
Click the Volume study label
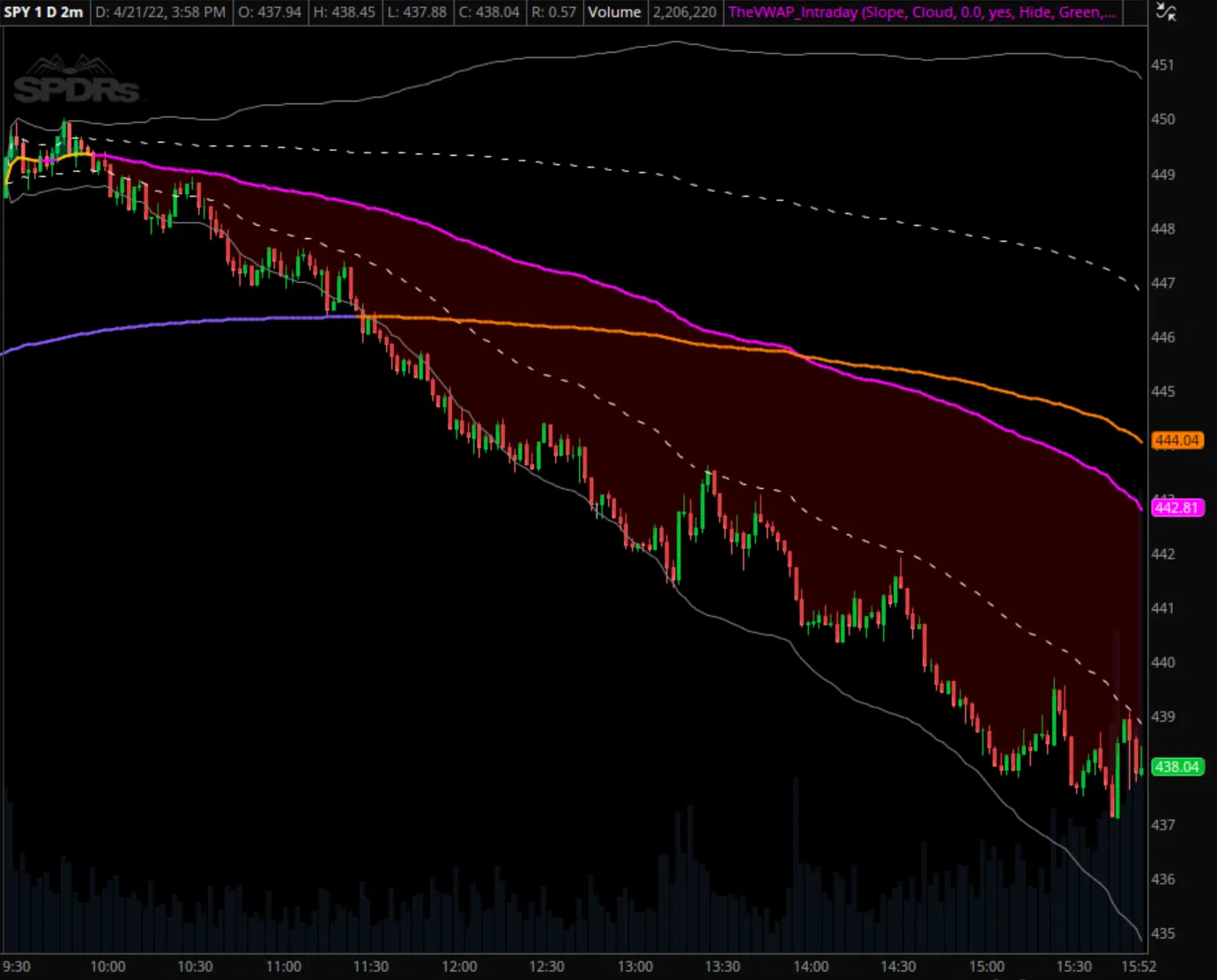614,12
